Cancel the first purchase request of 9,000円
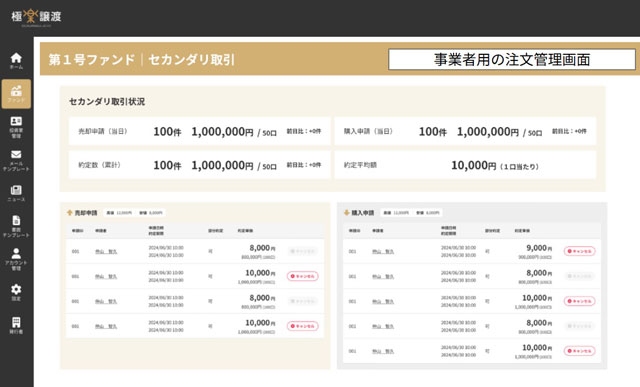This screenshot has height=387, width=640. (x=580, y=251)
